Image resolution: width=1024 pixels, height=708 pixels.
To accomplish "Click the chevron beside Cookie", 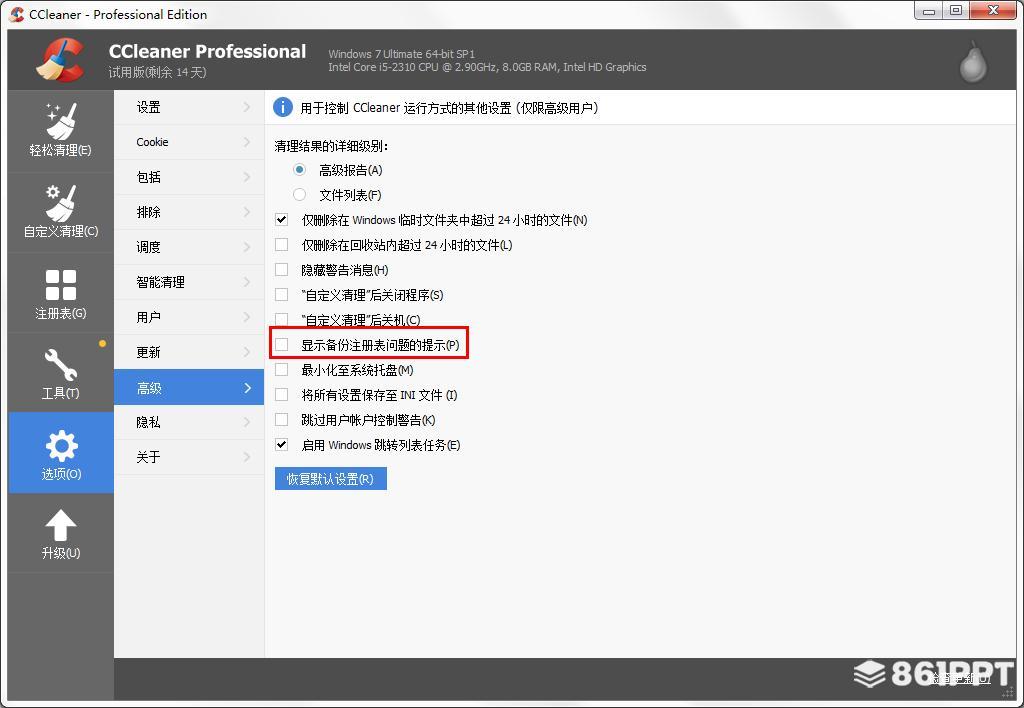I will point(247,142).
